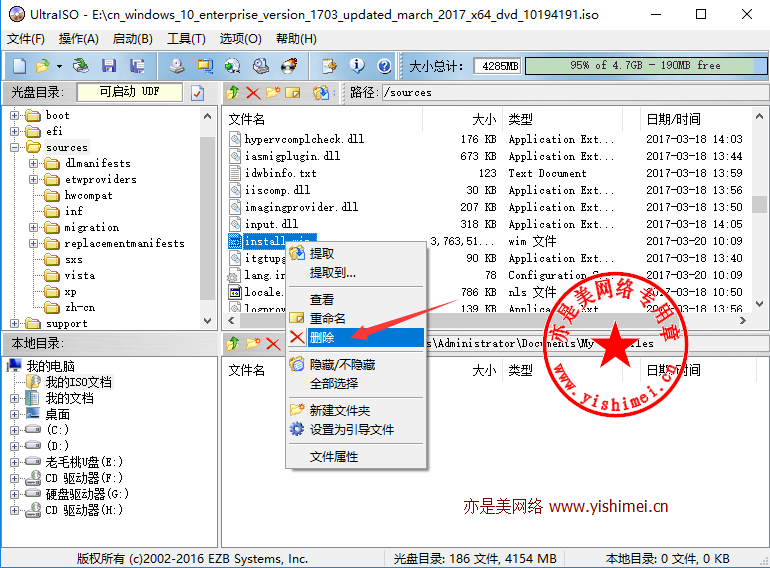This screenshot has width=770, height=568.
Task: Select the hwcompat folder in tree
Action: point(88,195)
